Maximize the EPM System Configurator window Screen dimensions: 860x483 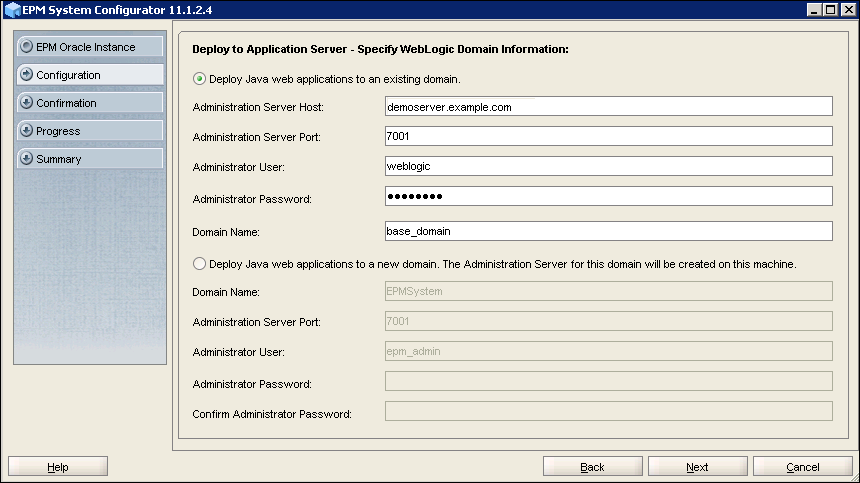point(832,9)
